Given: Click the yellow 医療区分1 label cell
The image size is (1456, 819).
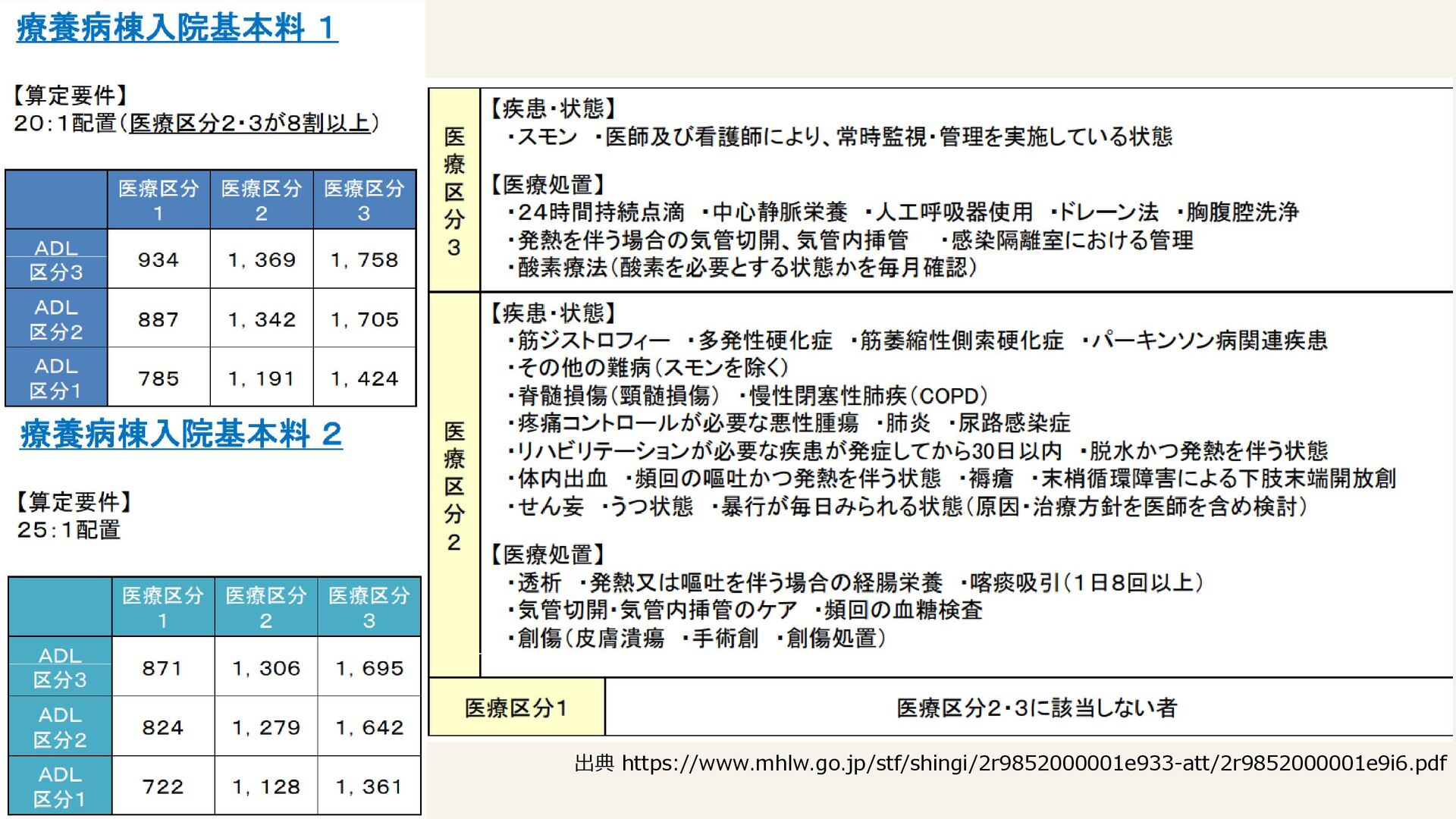Looking at the screenshot, I should point(516,708).
